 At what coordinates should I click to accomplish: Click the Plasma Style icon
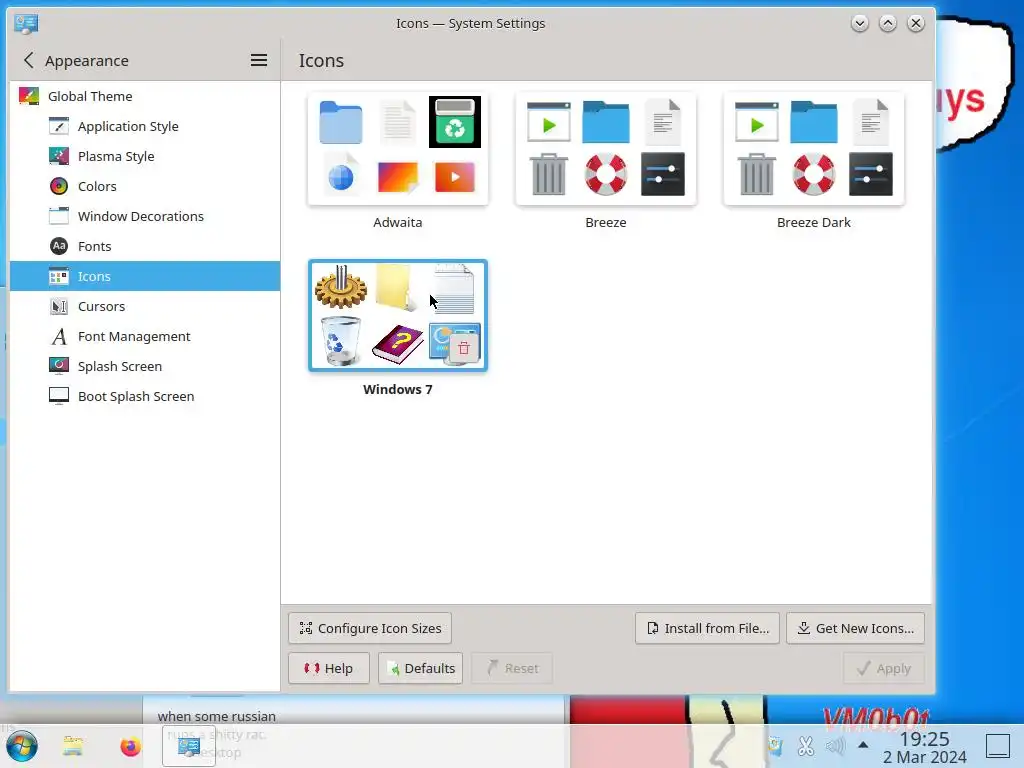pos(59,156)
